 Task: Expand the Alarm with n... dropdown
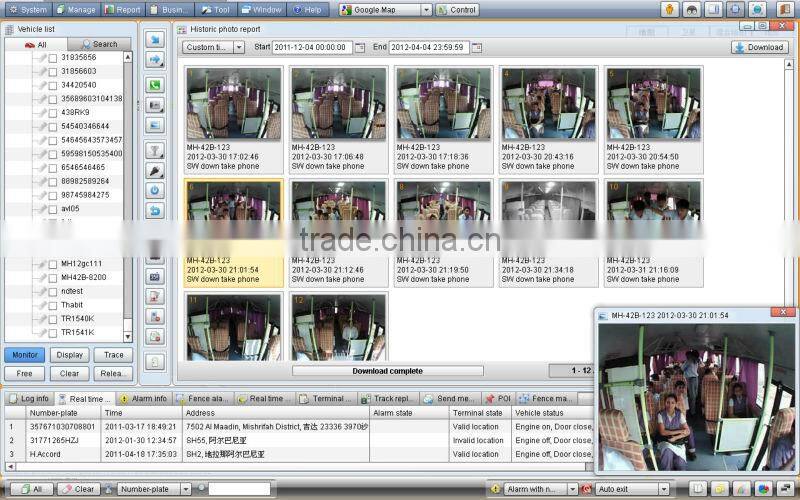pos(572,489)
